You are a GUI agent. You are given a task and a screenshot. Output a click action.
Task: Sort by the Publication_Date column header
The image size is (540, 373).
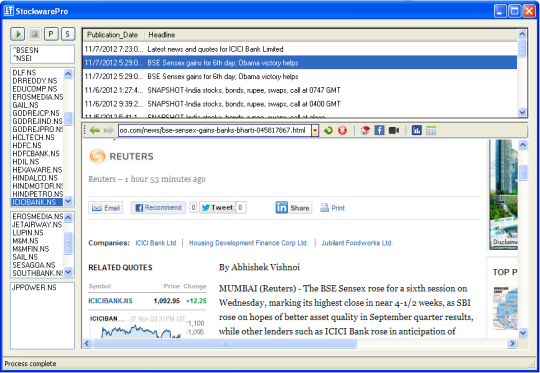point(113,35)
